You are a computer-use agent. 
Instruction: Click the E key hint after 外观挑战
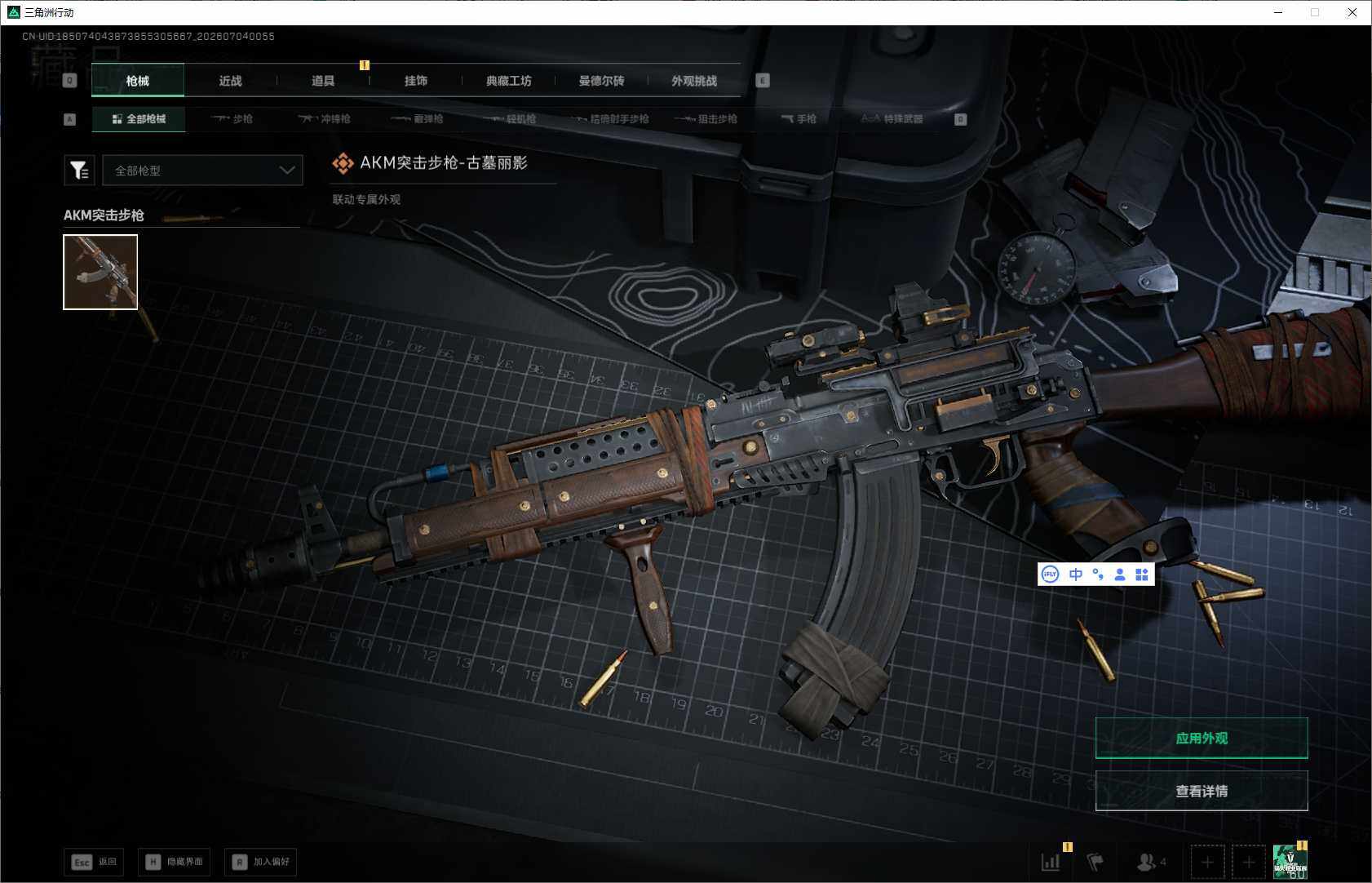[x=763, y=81]
